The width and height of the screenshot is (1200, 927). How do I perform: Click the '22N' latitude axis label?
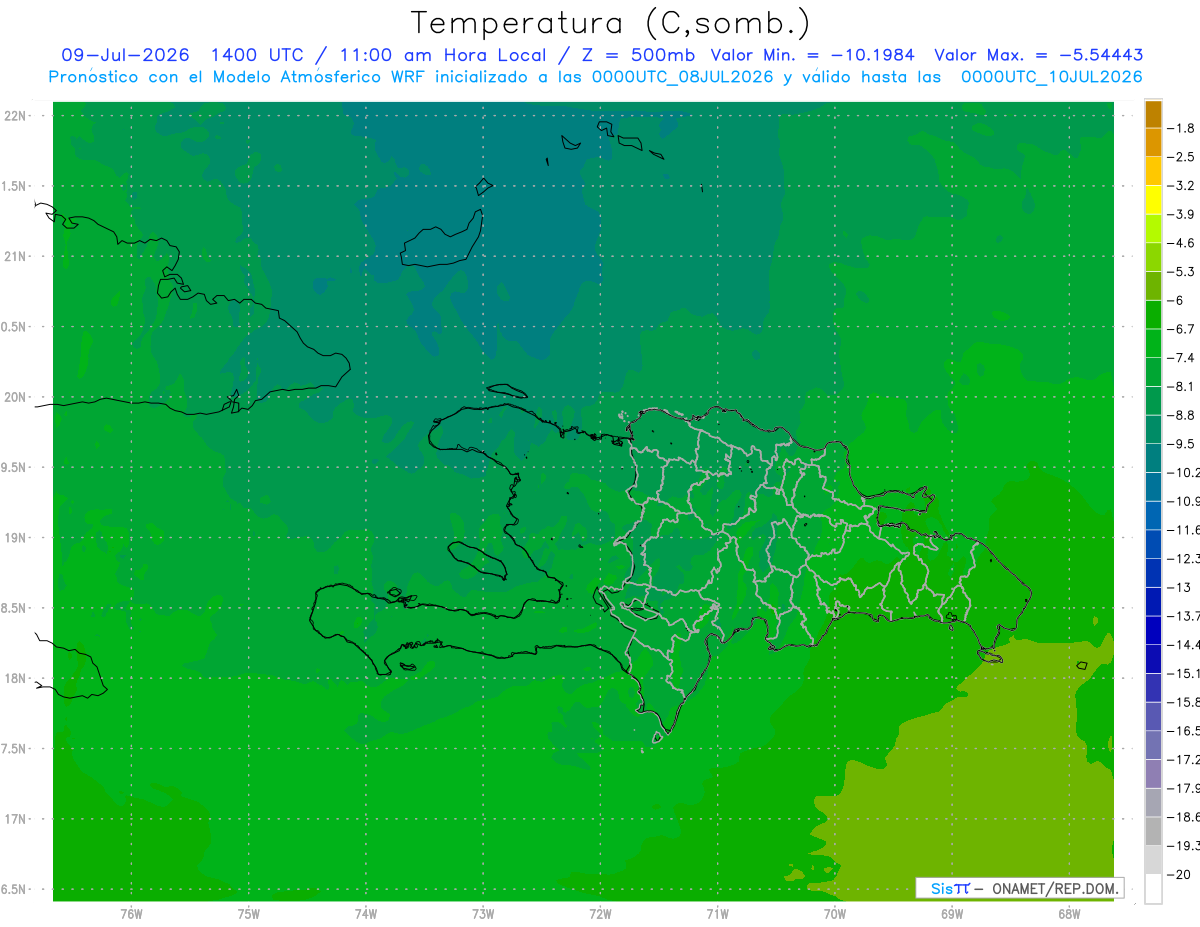pyautogui.click(x=15, y=116)
